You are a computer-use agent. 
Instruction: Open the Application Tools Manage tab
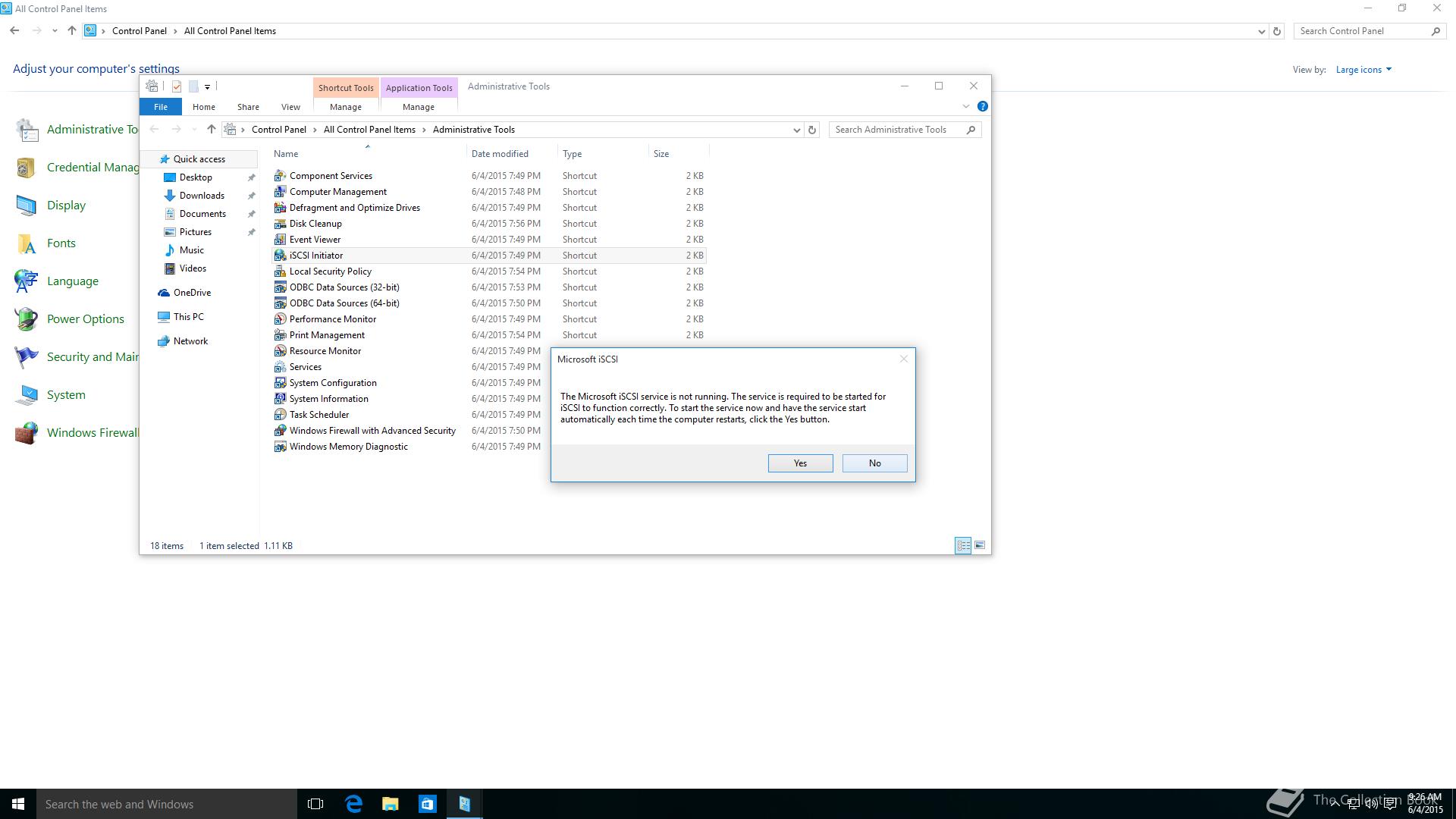419,107
